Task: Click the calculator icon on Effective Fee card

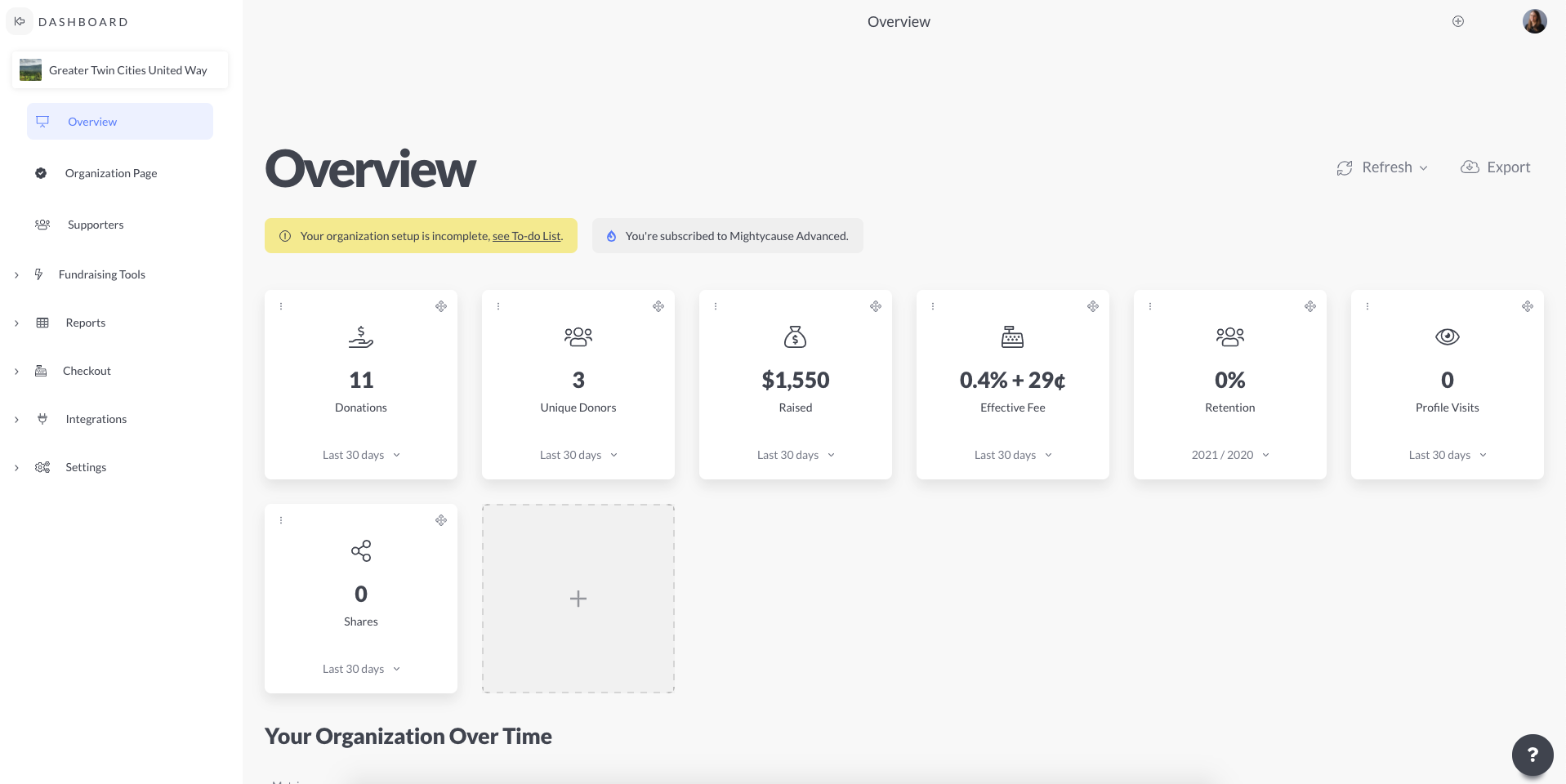Action: coord(1012,336)
